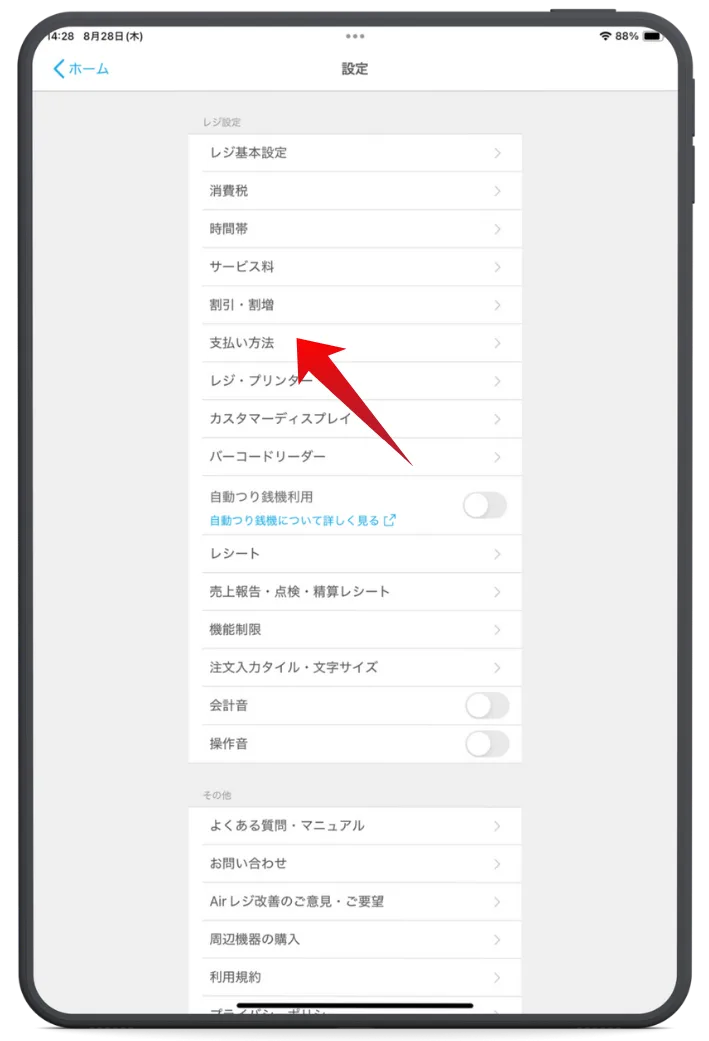Tap the battery indicator icon
This screenshot has width=709, height=1041.
pos(653,36)
